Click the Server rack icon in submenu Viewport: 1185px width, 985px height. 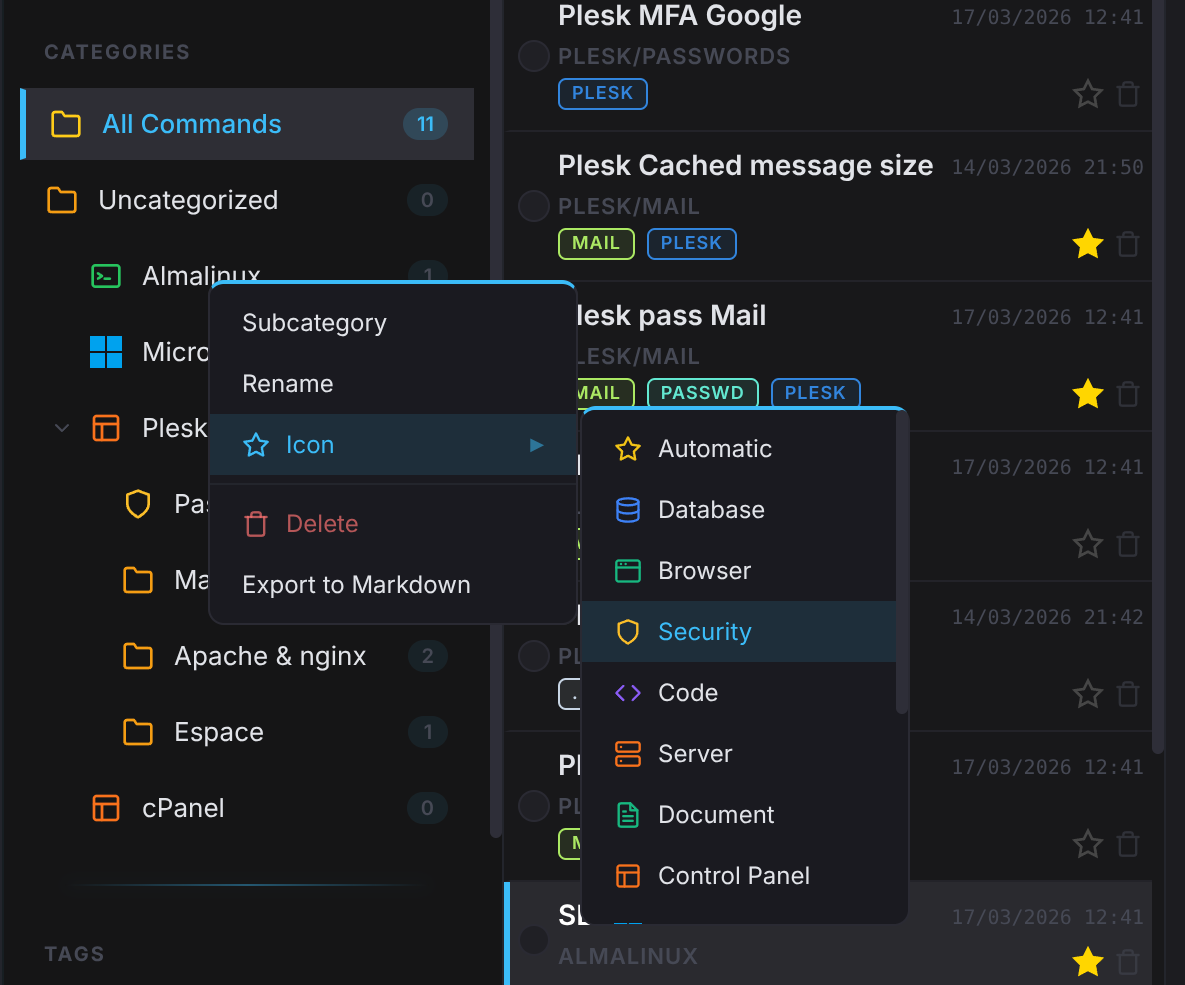pos(628,754)
